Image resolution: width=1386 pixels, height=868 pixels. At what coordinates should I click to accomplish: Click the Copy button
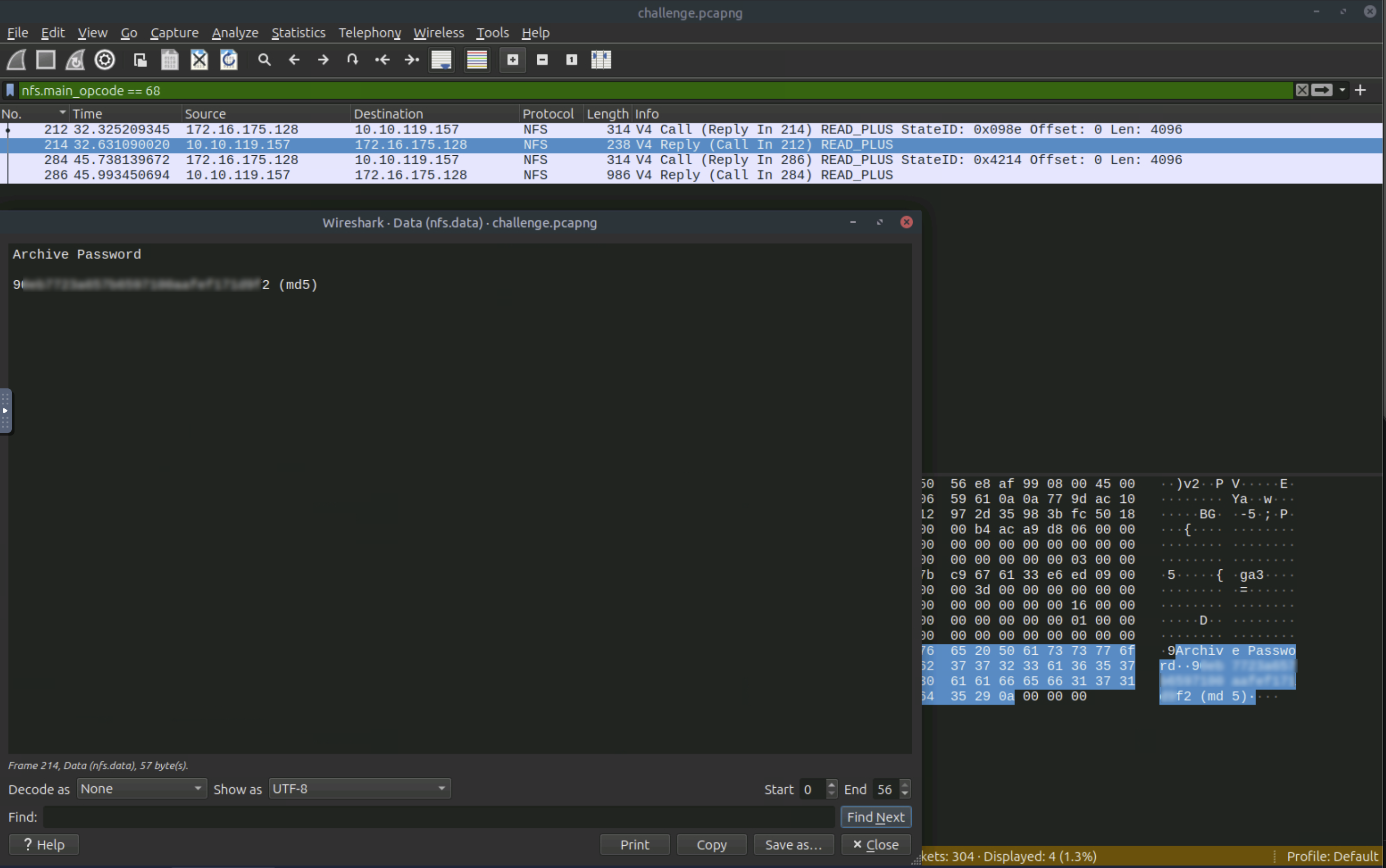(x=711, y=845)
